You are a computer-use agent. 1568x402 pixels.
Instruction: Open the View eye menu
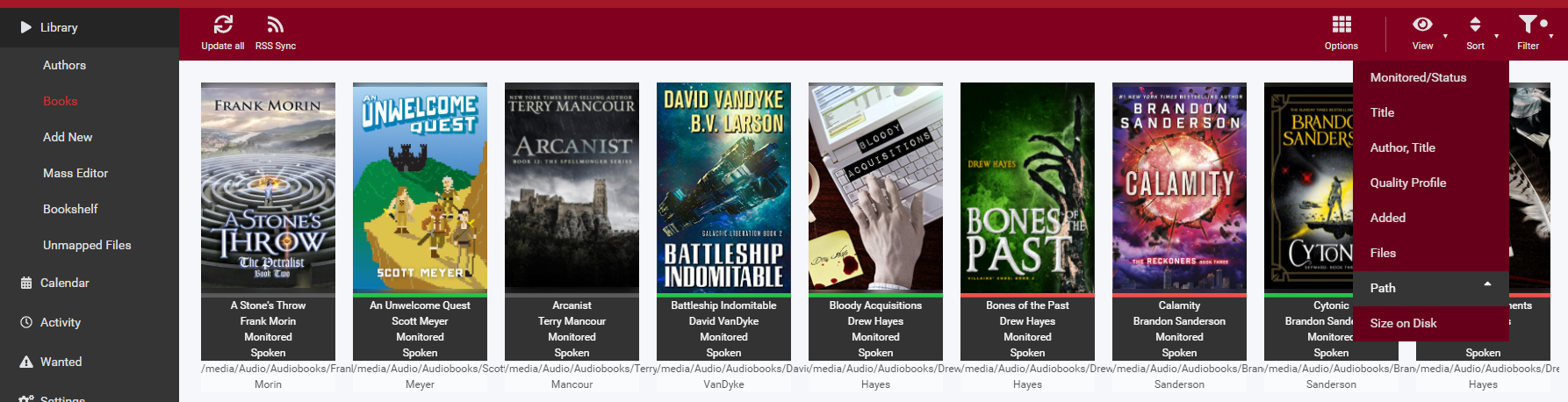(x=1422, y=25)
